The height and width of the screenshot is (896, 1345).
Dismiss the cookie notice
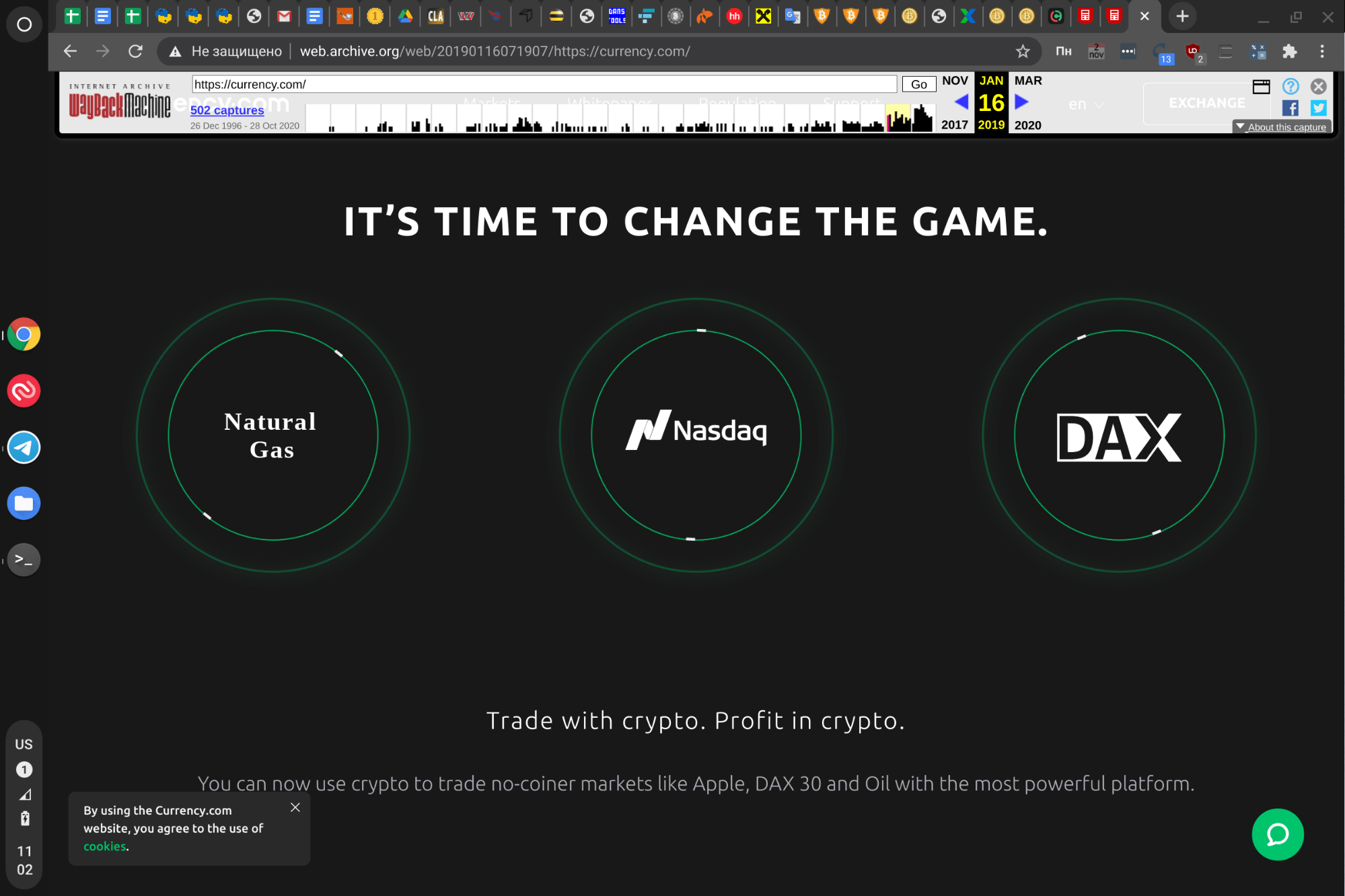(x=295, y=807)
